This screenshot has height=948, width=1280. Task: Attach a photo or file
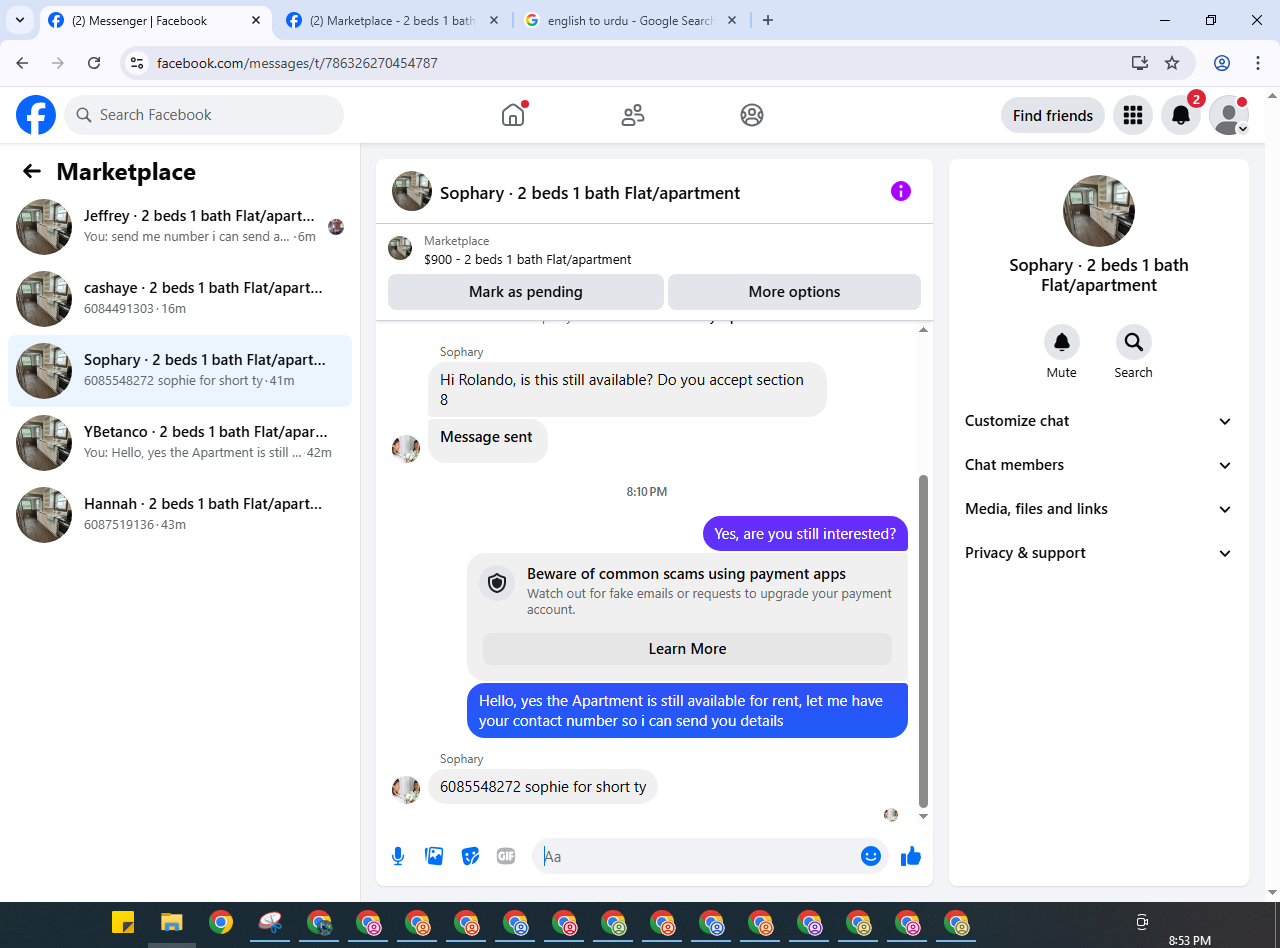pyautogui.click(x=434, y=856)
